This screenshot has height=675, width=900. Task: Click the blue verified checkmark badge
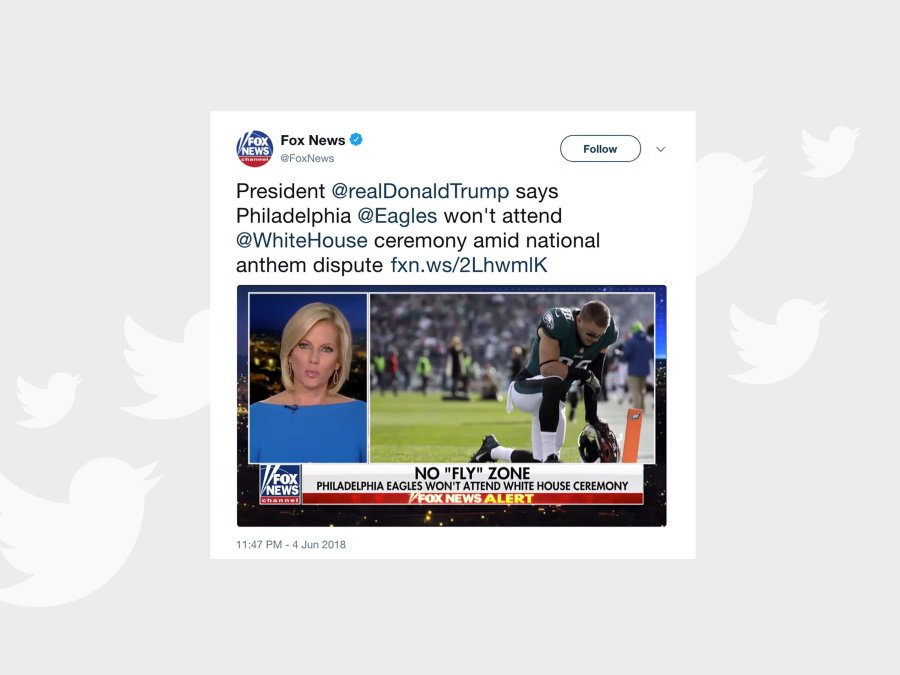356,139
